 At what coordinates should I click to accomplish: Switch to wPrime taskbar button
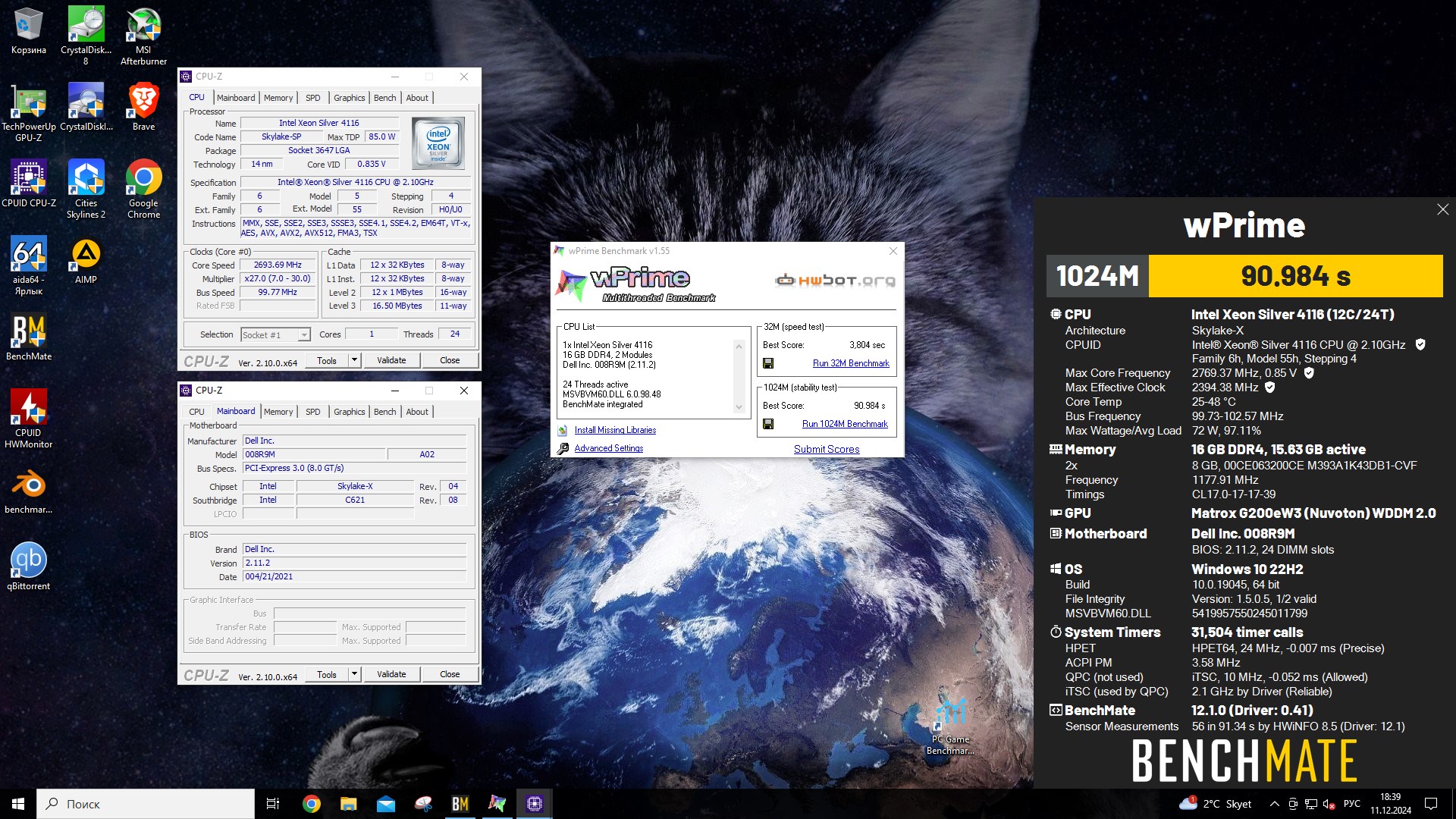pyautogui.click(x=497, y=804)
